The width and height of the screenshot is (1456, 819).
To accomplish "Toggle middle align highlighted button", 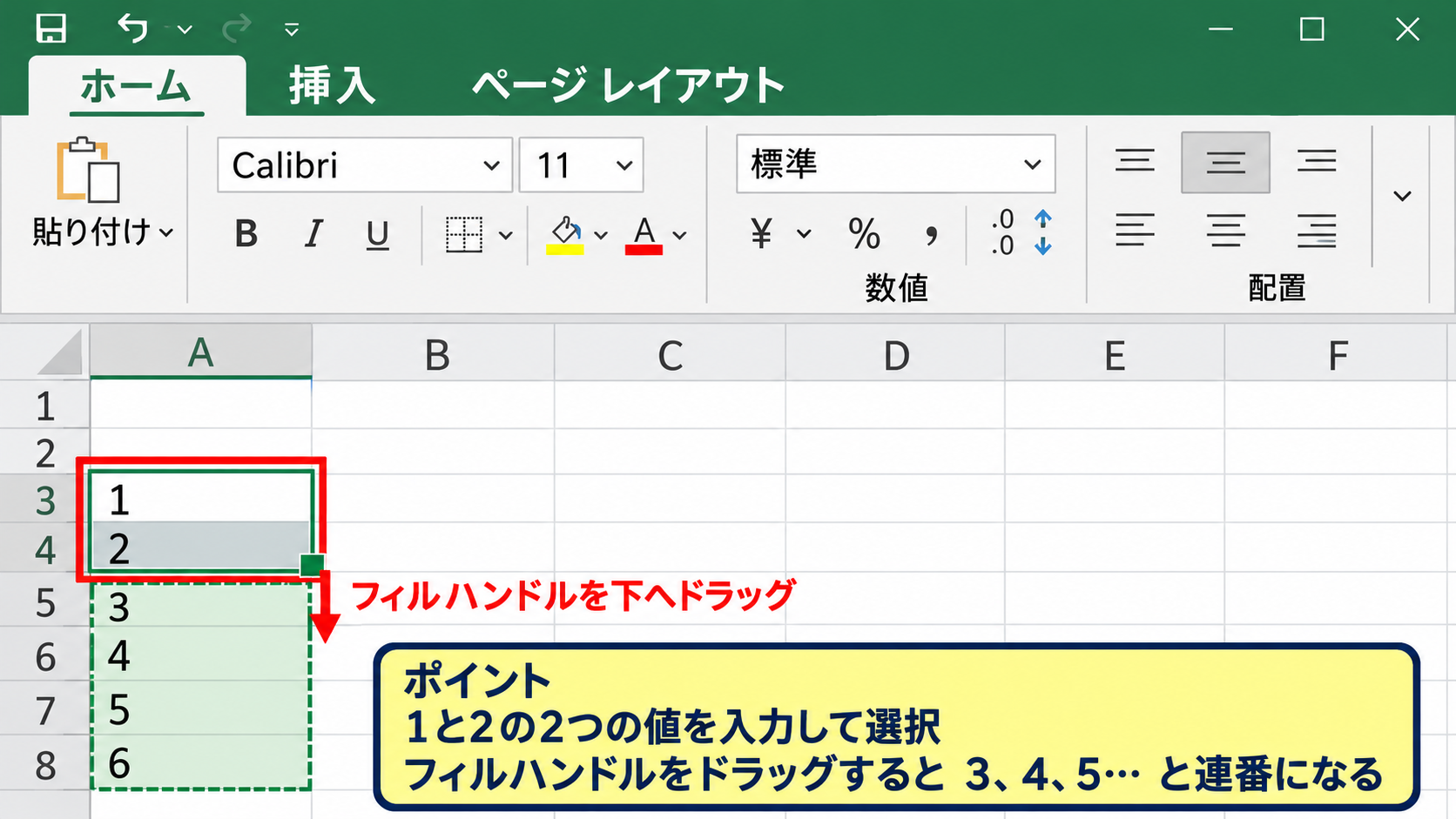I will coord(1225,163).
